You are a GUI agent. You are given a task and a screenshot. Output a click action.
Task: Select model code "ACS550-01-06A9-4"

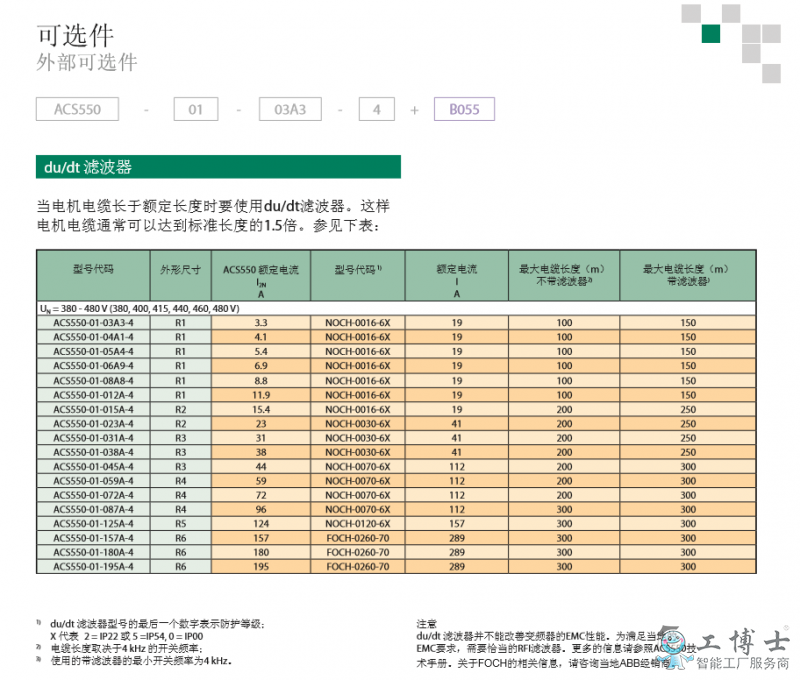(x=93, y=366)
